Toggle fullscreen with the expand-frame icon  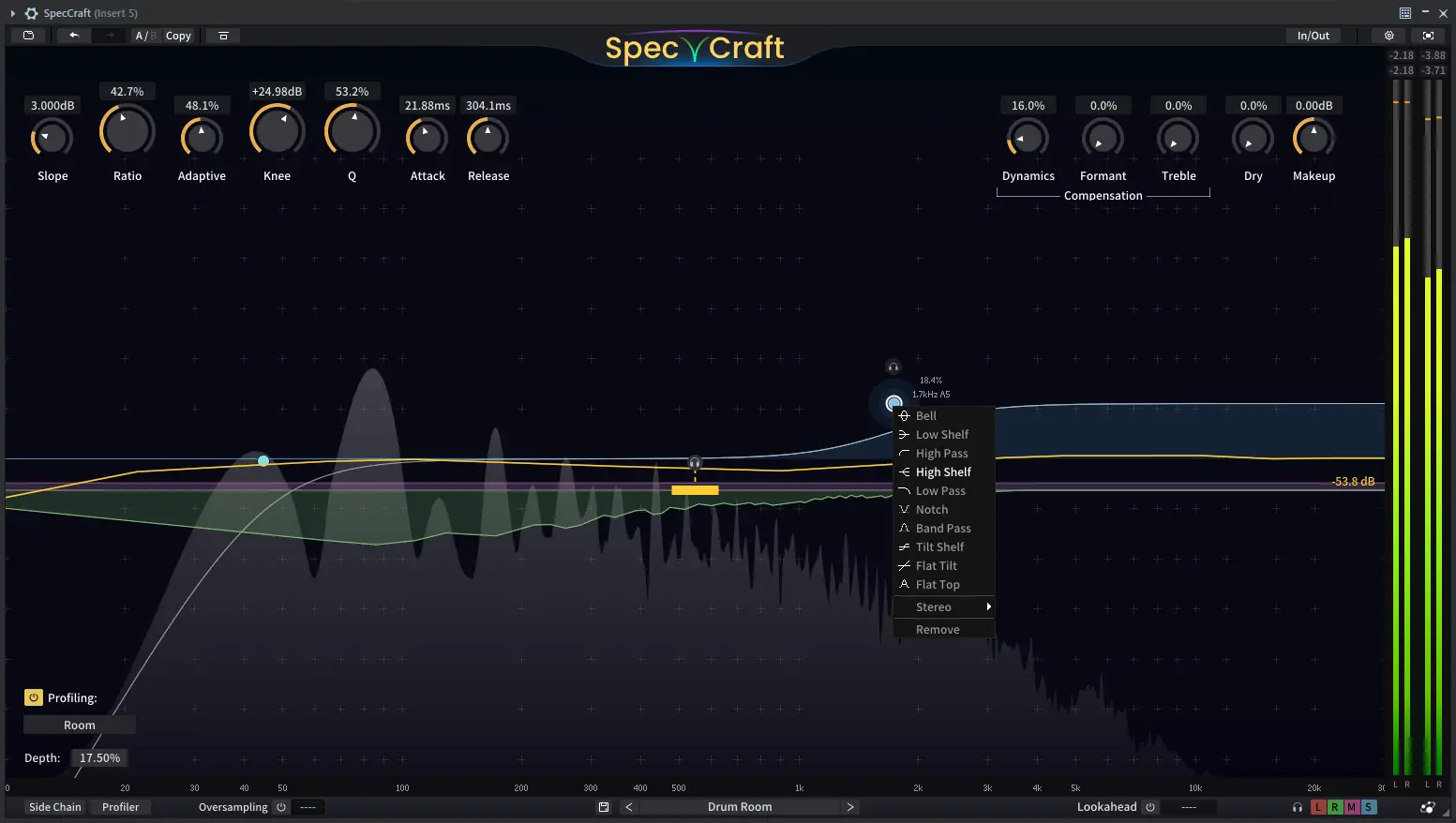click(x=1428, y=35)
